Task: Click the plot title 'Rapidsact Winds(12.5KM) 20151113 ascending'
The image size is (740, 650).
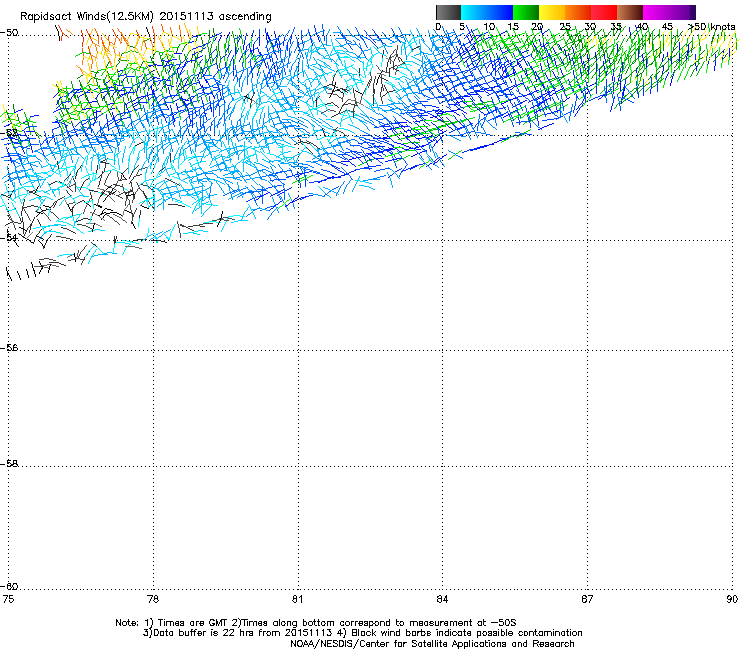Action: [146, 17]
